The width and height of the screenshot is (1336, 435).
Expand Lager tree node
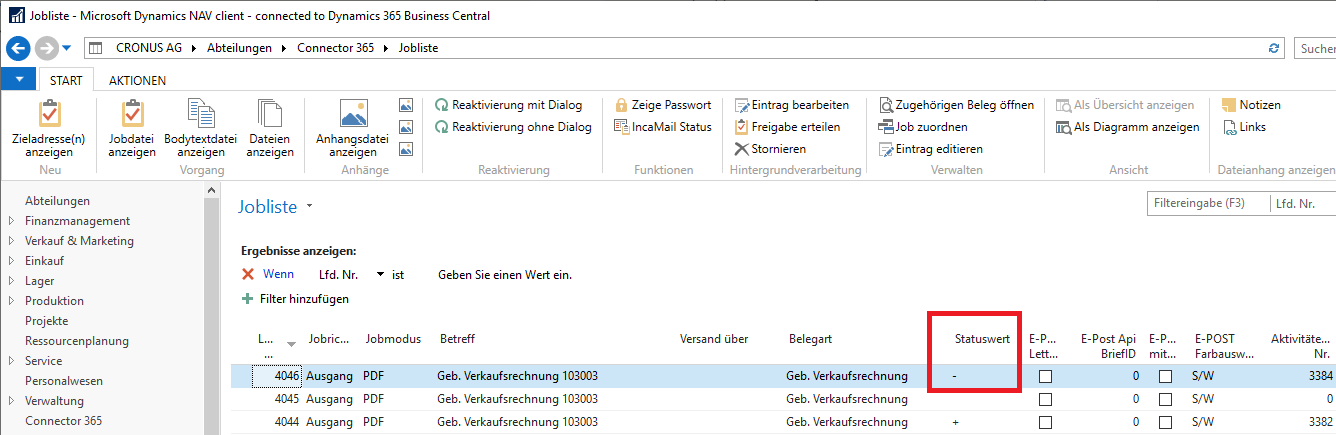coord(12,281)
